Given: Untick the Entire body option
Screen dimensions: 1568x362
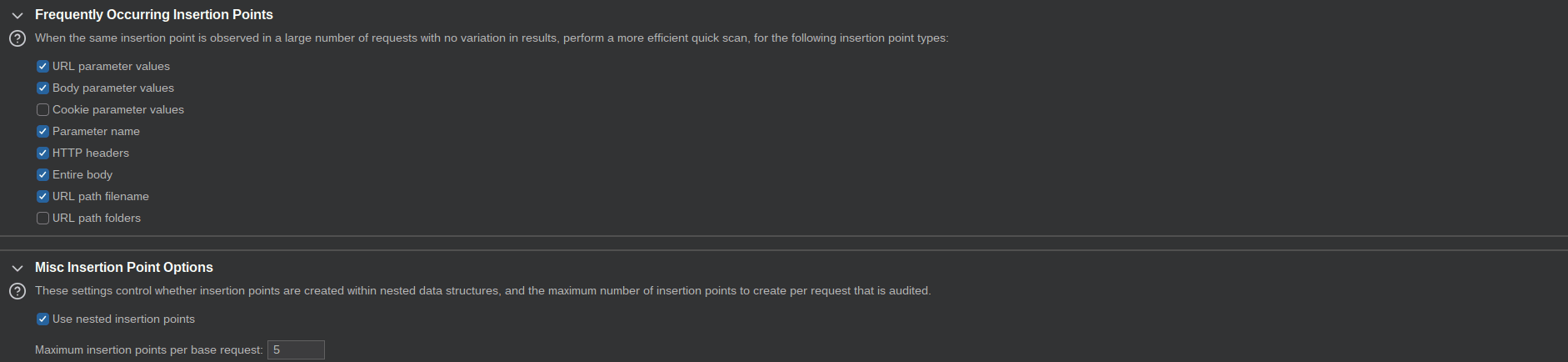Looking at the screenshot, I should (42, 174).
